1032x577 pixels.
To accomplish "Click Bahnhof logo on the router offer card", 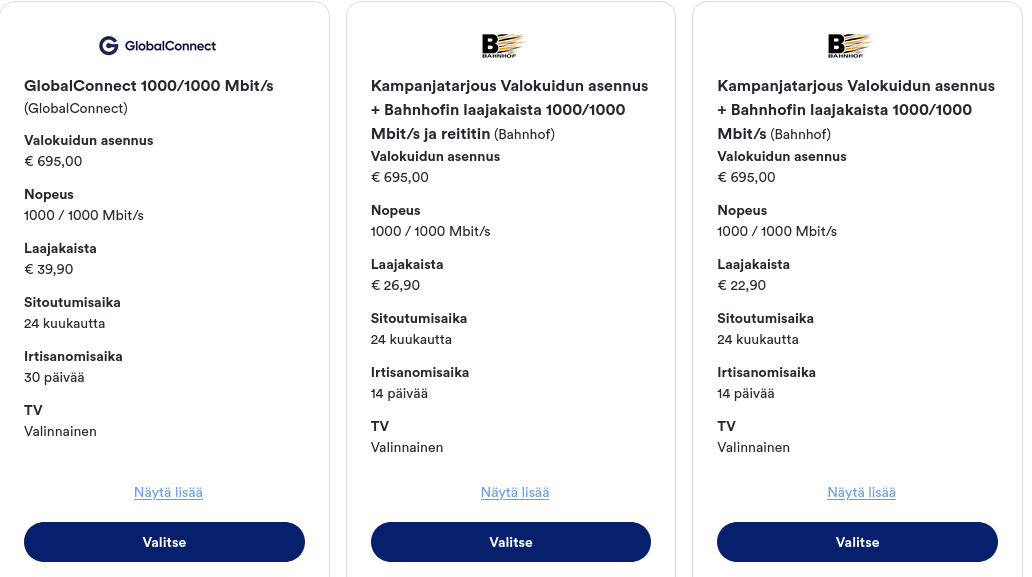I will coord(503,45).
